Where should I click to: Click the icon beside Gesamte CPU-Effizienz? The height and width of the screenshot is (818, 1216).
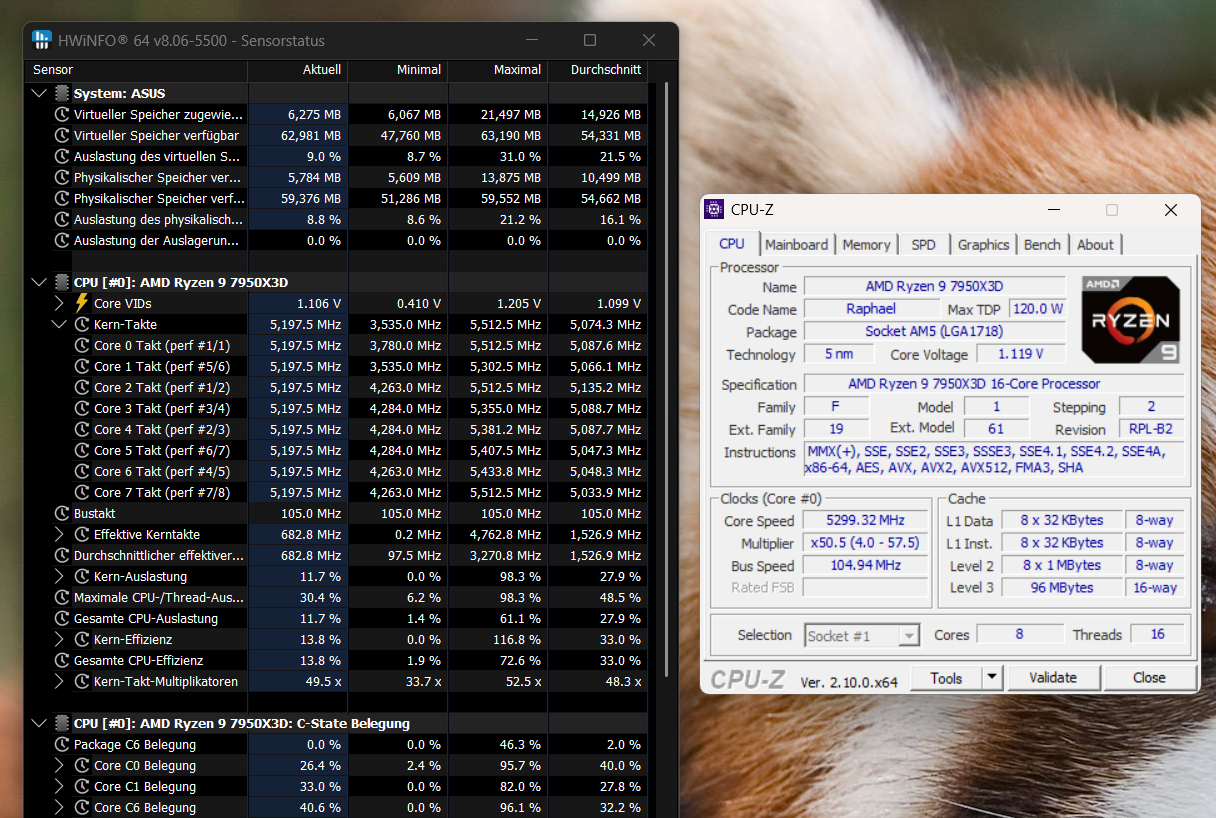[x=62, y=660]
